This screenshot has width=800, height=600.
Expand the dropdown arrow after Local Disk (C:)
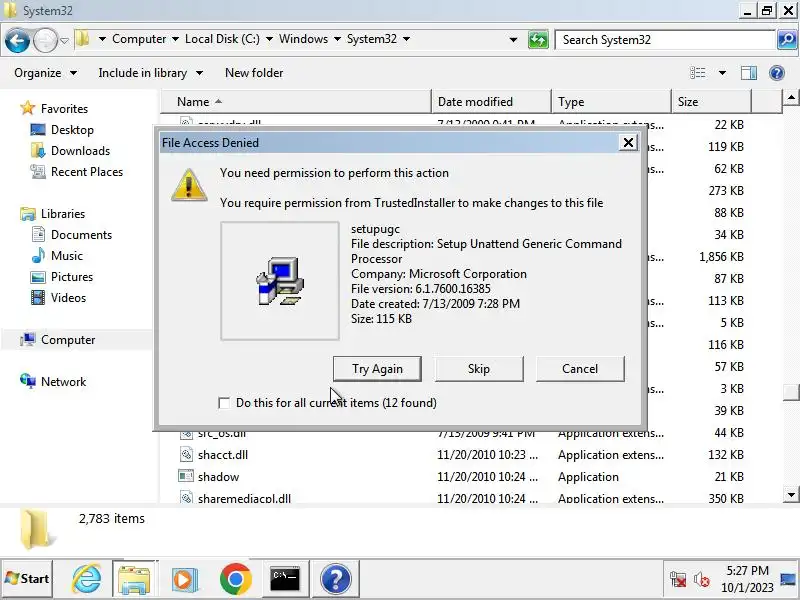pyautogui.click(x=269, y=39)
